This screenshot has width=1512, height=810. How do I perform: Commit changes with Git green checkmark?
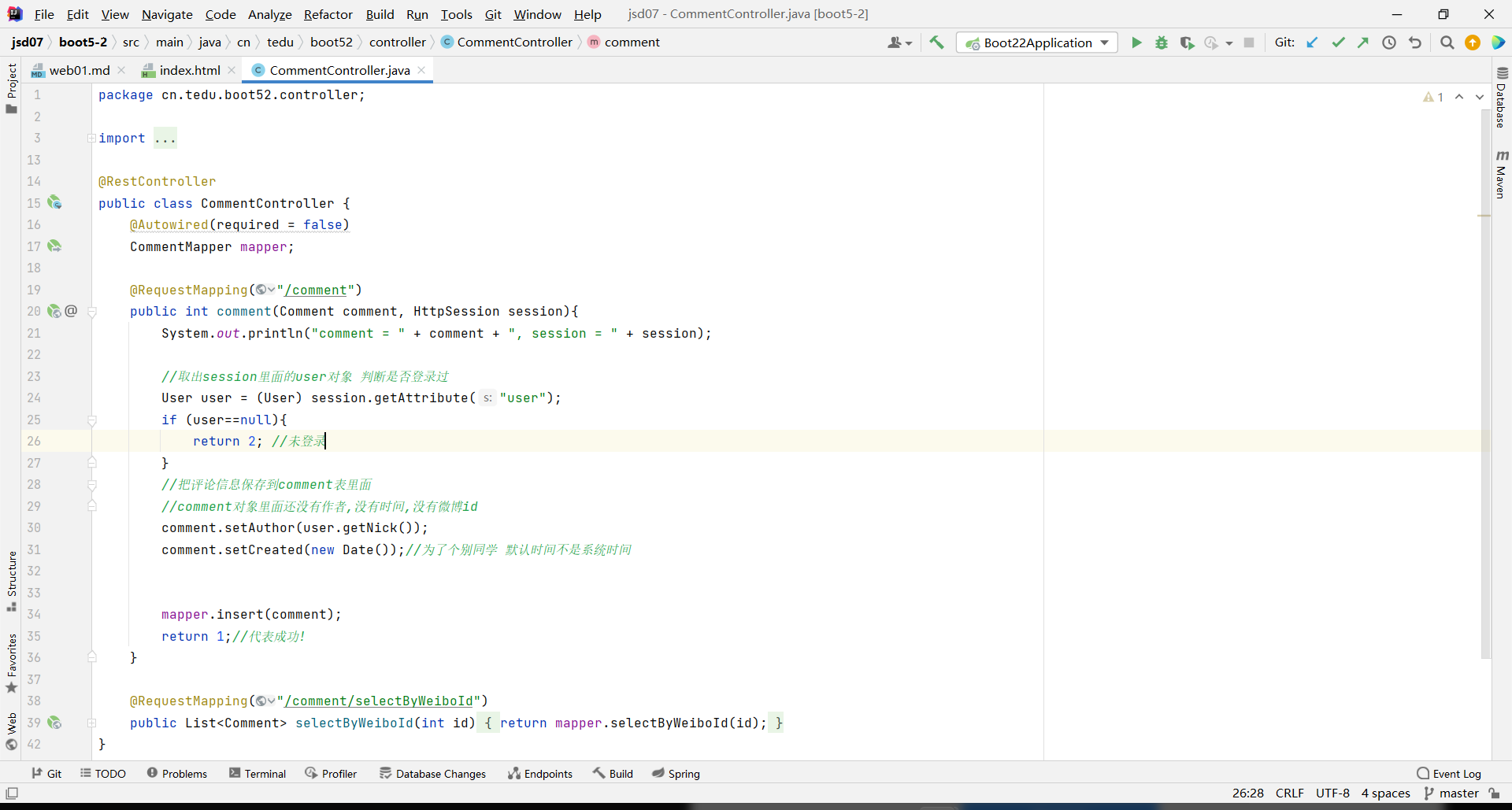[x=1338, y=43]
